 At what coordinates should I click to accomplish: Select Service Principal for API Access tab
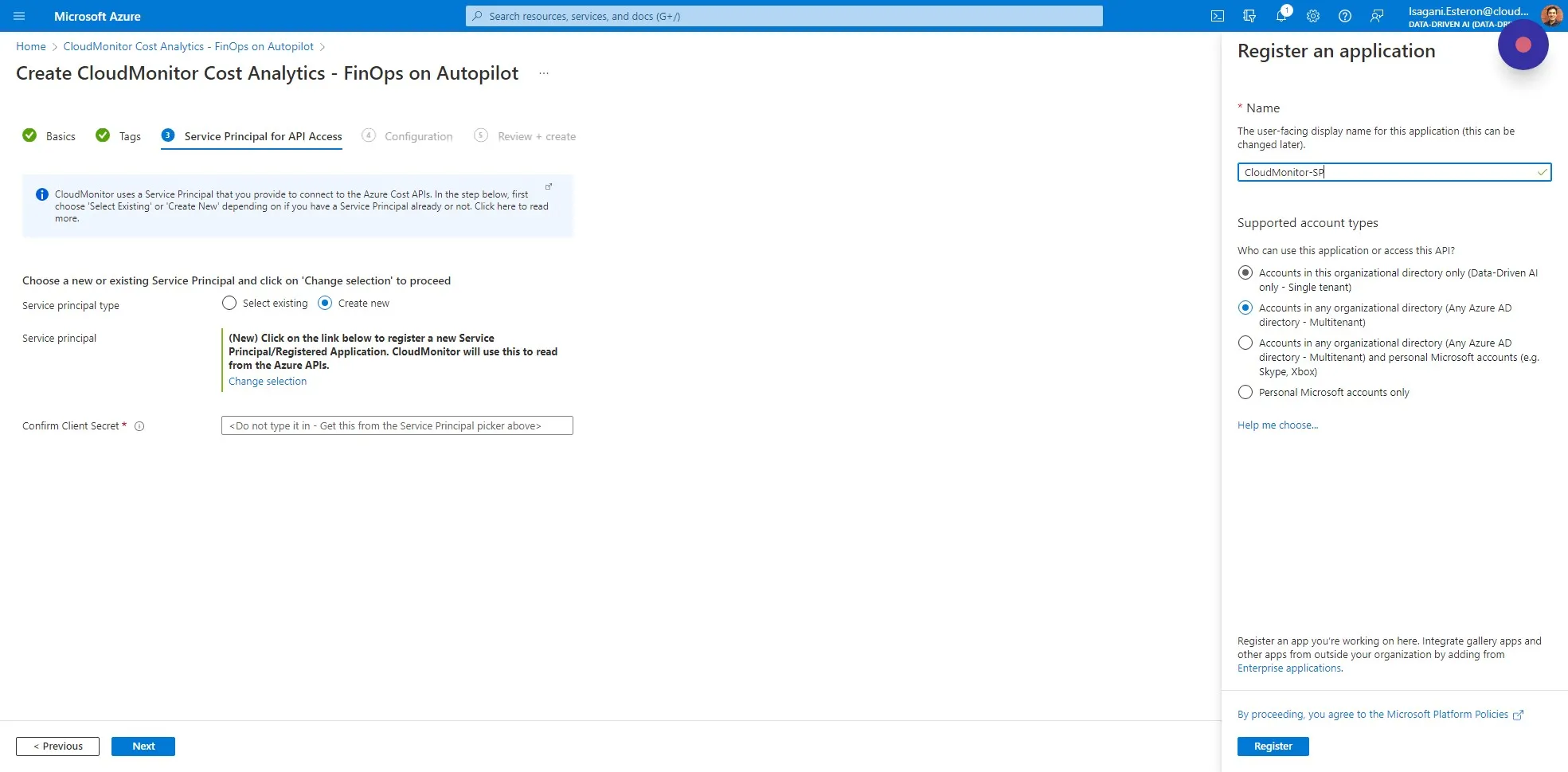[252, 136]
